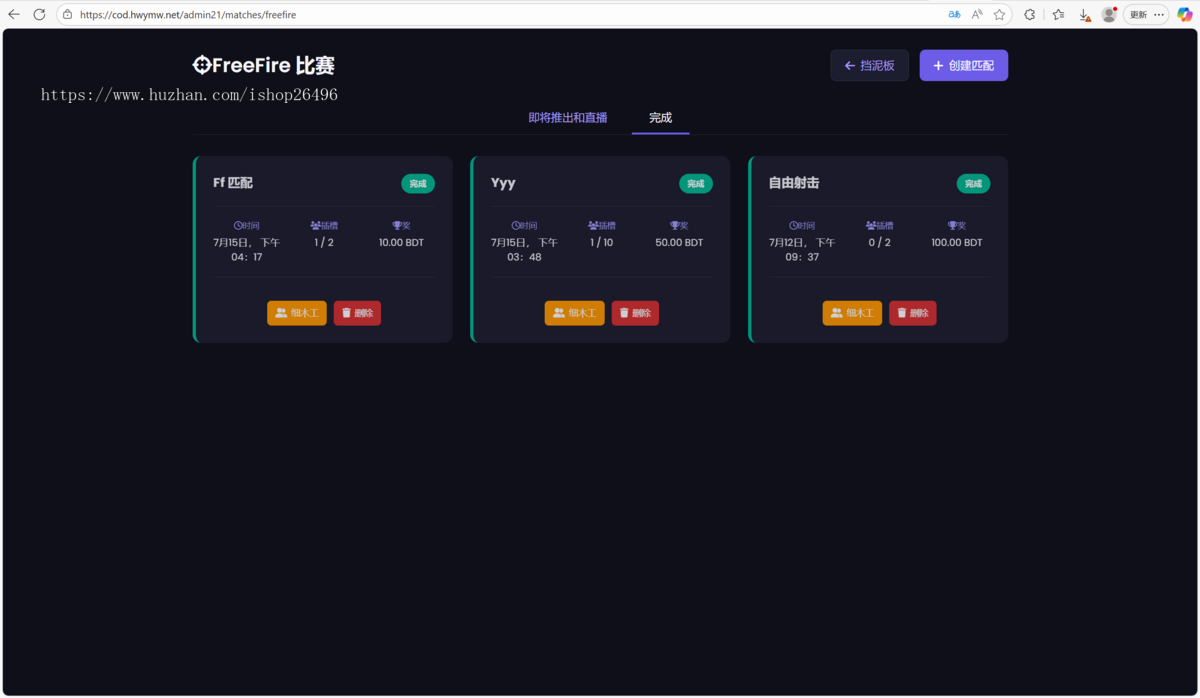
Task: Open the Downloads icon in the browser toolbar
Action: pyautogui.click(x=1084, y=14)
